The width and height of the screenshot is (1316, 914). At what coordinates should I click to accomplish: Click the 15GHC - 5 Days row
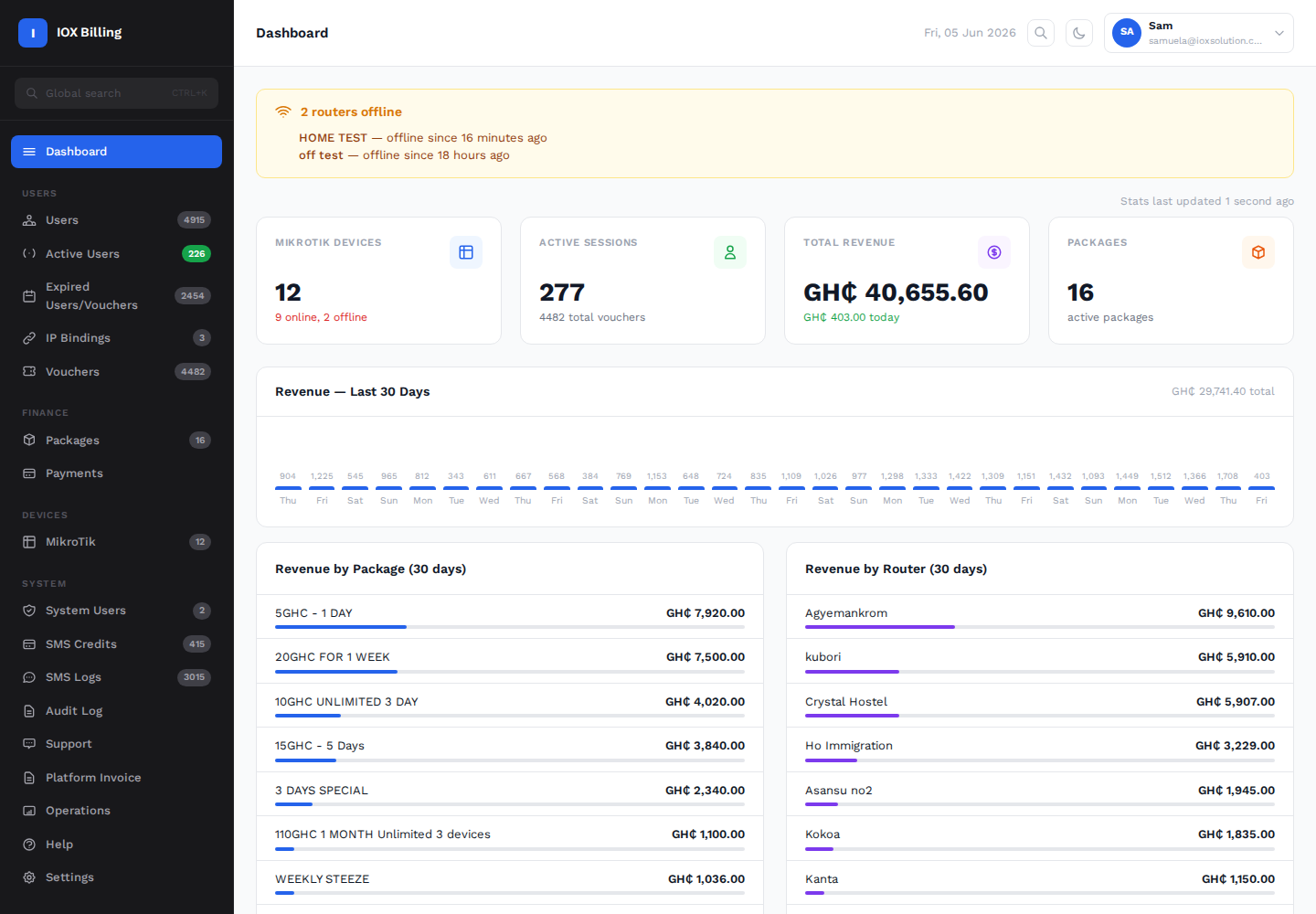tap(510, 749)
